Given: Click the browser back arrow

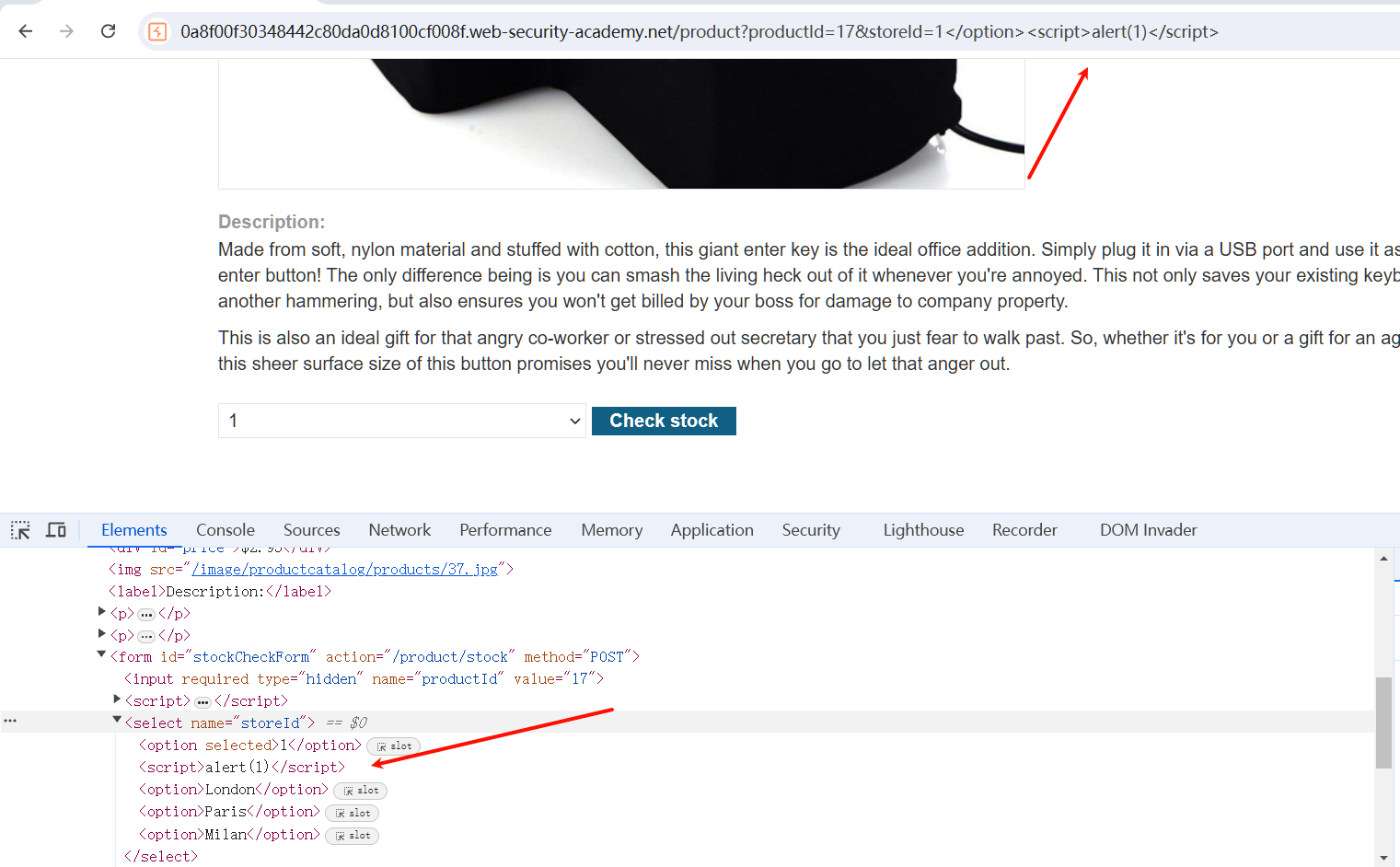Looking at the screenshot, I should [26, 31].
